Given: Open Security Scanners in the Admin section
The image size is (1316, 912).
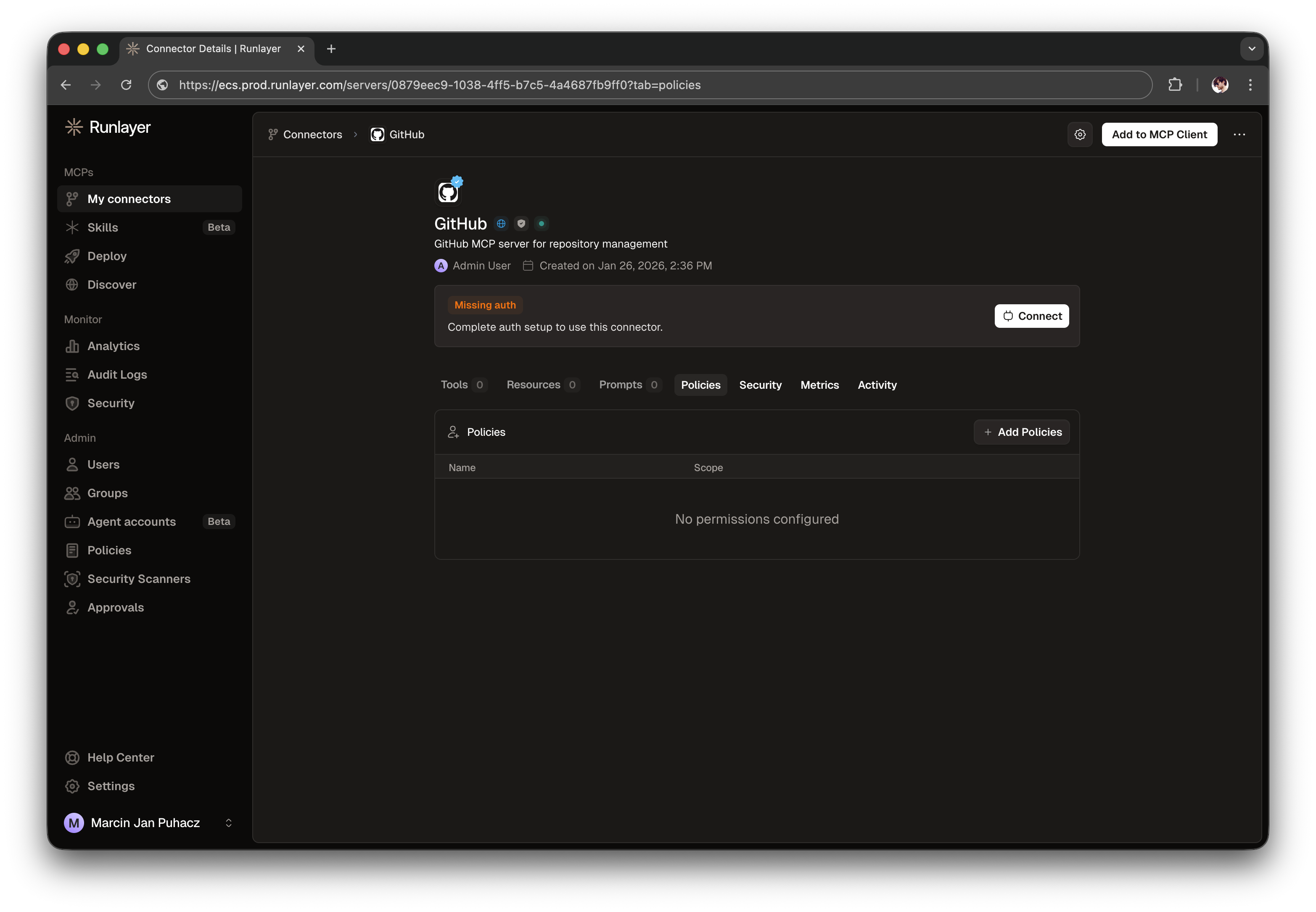Looking at the screenshot, I should click(139, 578).
